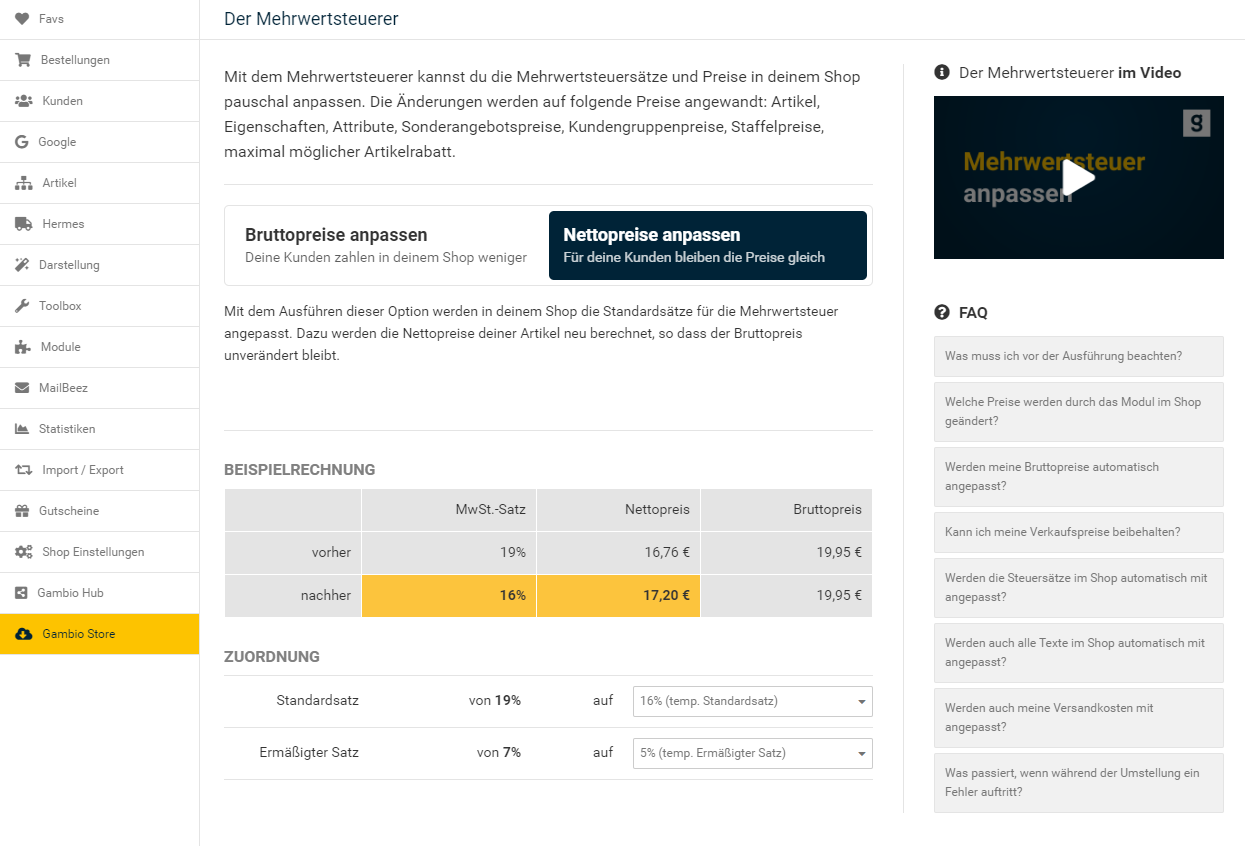The image size is (1245, 846).
Task: Expand FAQ 'Was muss ich vor der Ausführung beachten?'
Action: click(1078, 356)
